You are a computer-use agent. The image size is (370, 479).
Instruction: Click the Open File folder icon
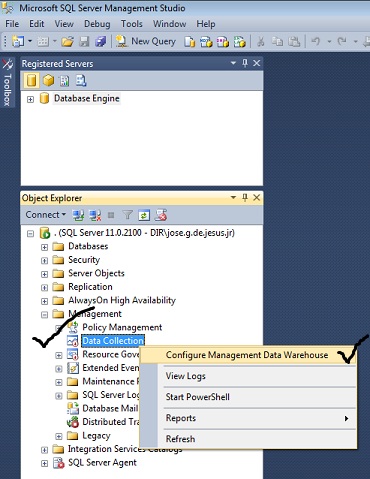[67, 42]
